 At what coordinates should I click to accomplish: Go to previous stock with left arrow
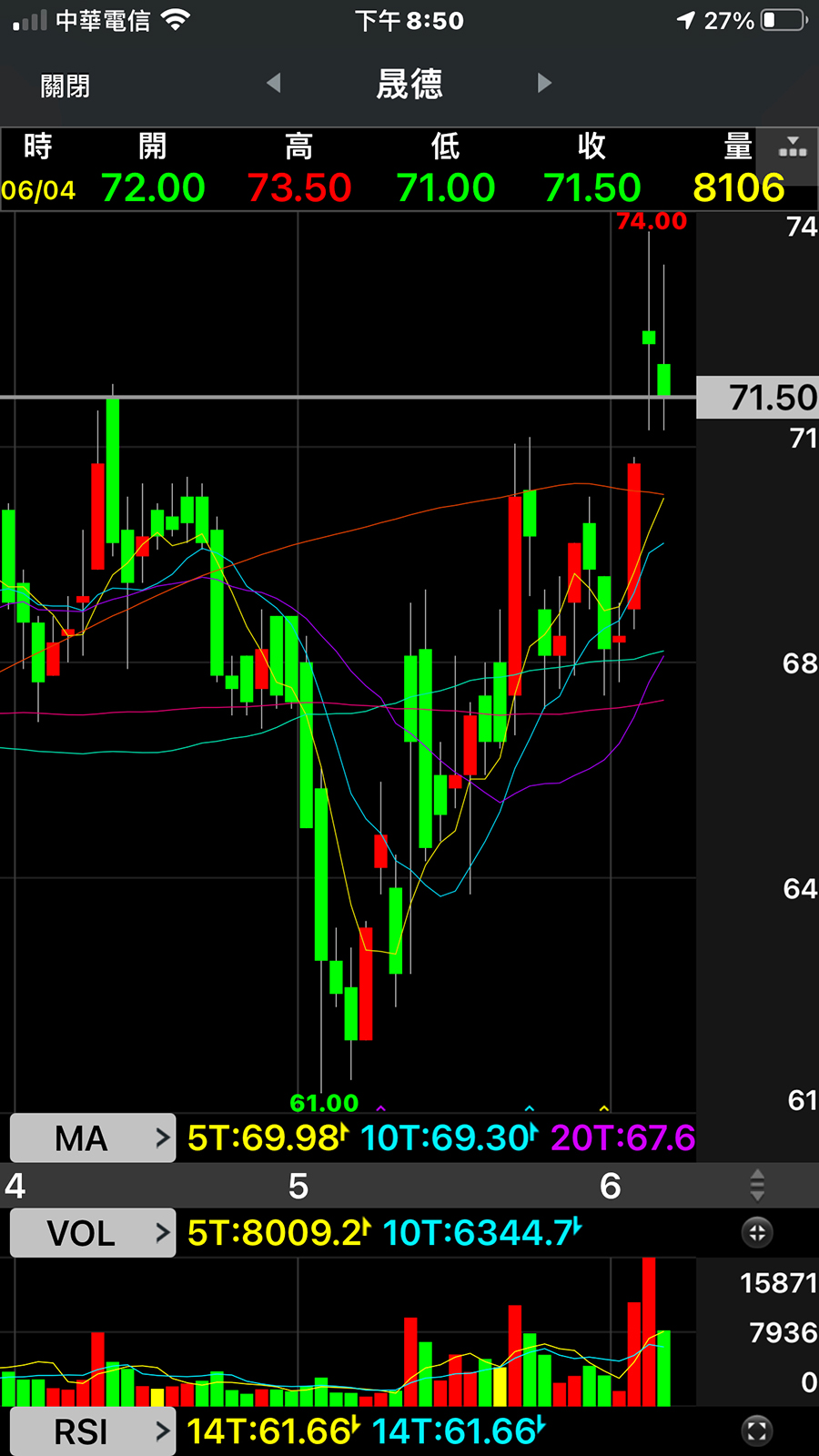[x=274, y=84]
